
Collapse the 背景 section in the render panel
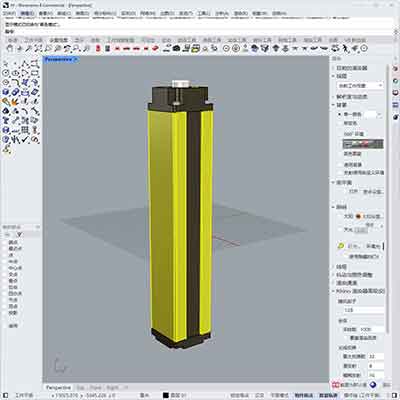click(x=333, y=105)
